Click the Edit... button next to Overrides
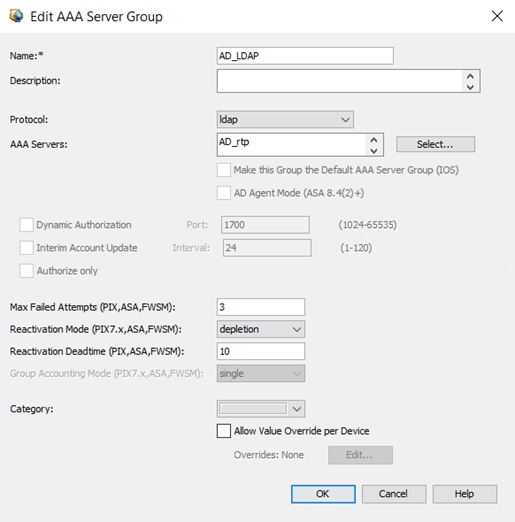This screenshot has width=515, height=522. pyautogui.click(x=360, y=455)
